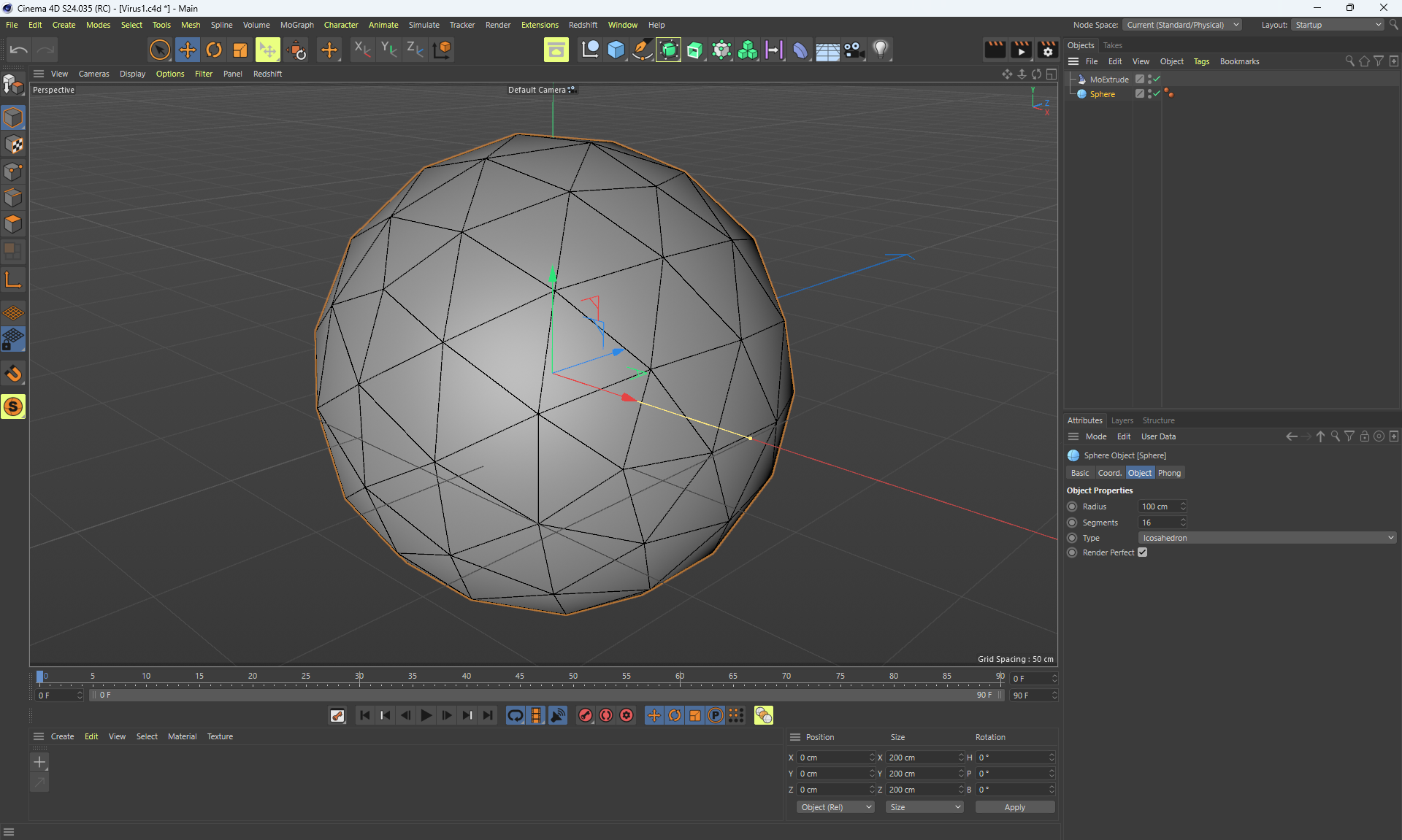Click the Apply button

point(1014,807)
